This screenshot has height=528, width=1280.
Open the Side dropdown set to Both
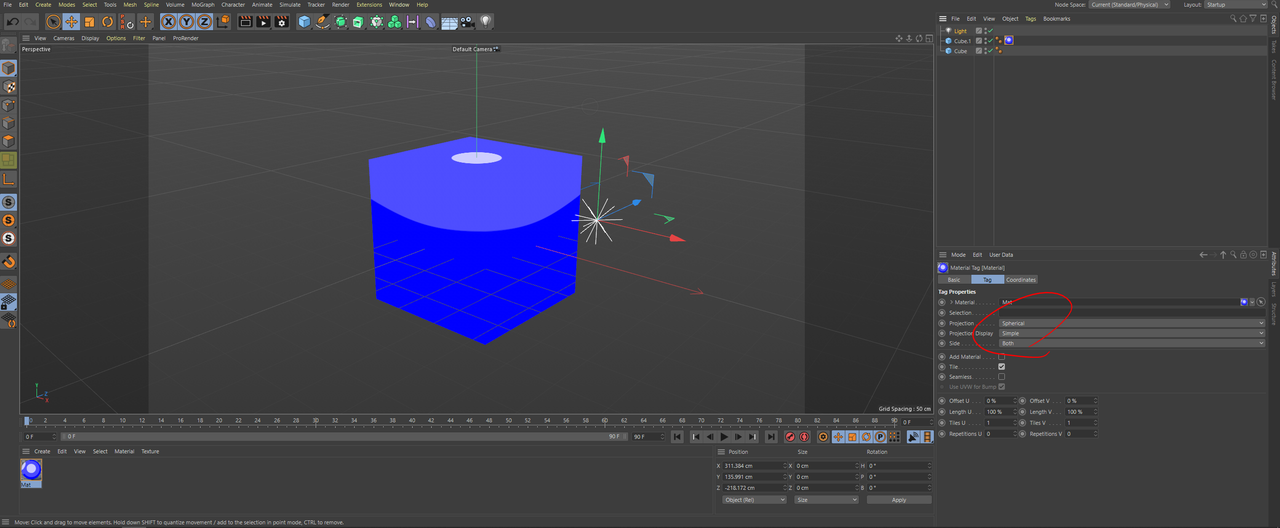pyautogui.click(x=1132, y=343)
